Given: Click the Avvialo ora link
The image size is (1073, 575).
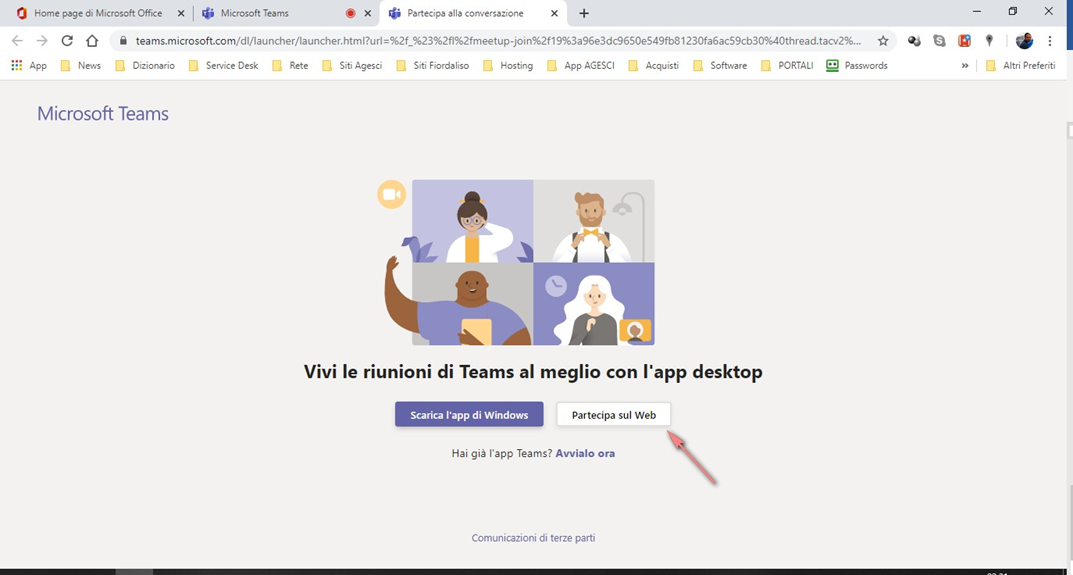Looking at the screenshot, I should point(585,453).
